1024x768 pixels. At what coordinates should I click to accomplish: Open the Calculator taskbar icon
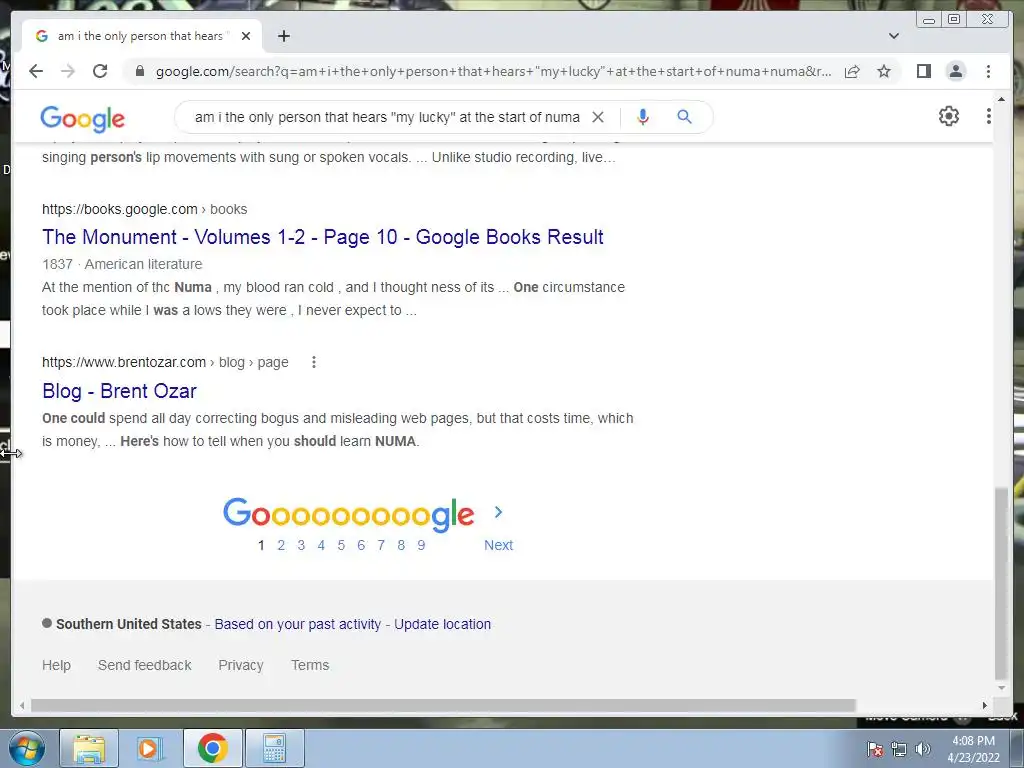(x=274, y=748)
